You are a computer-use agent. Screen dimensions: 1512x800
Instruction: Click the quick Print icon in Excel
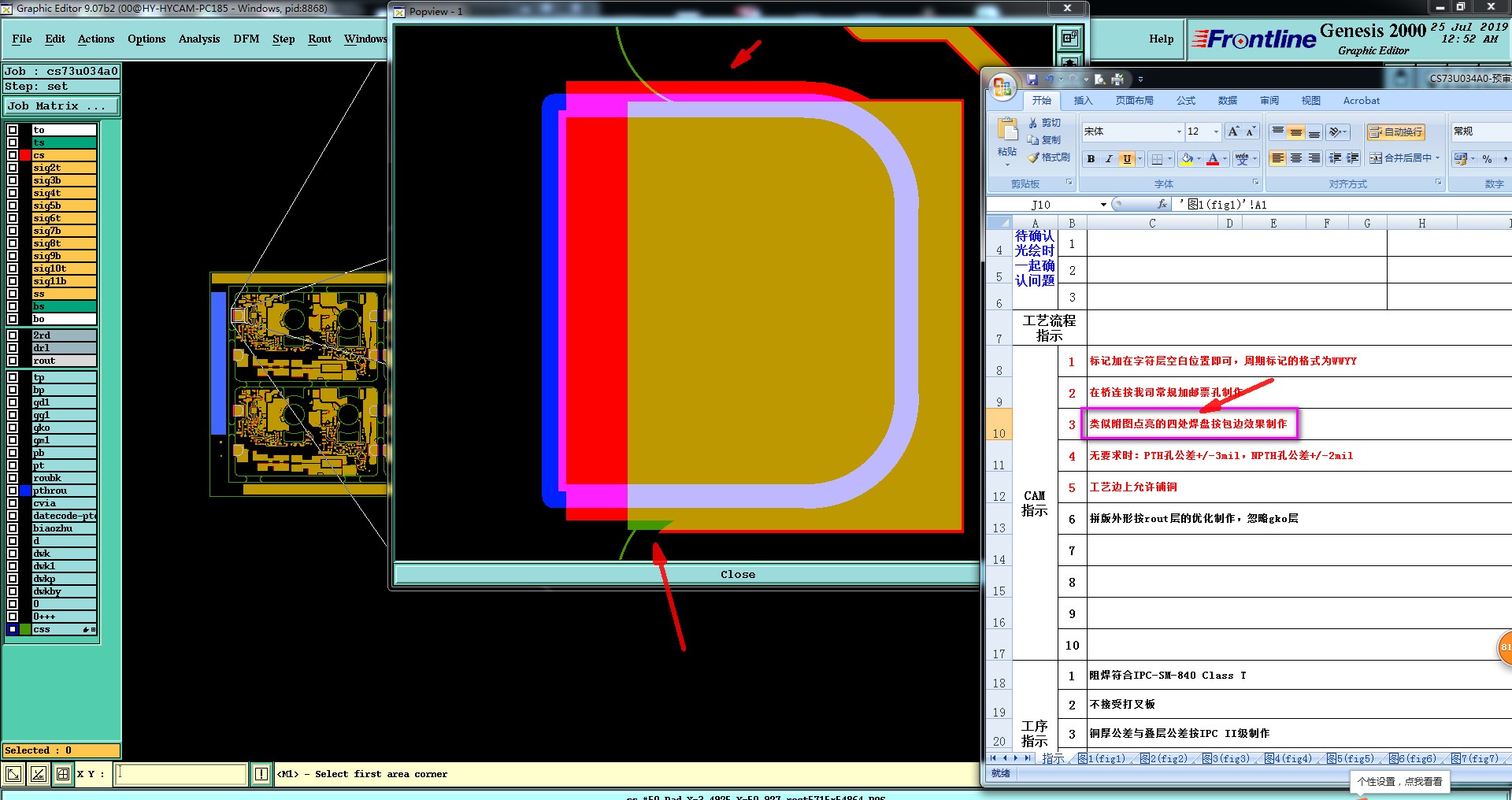pyautogui.click(x=1117, y=80)
